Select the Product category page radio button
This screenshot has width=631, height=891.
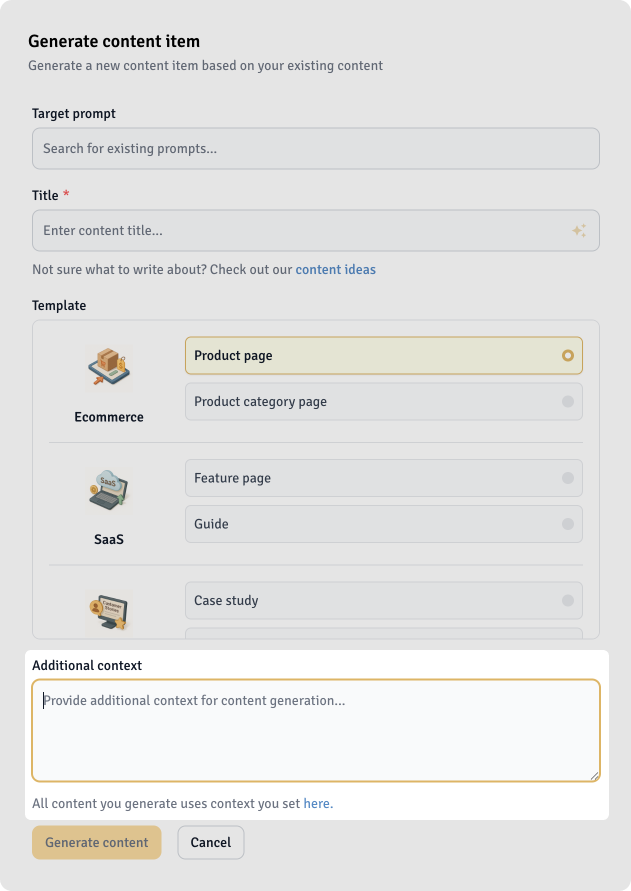pos(568,402)
